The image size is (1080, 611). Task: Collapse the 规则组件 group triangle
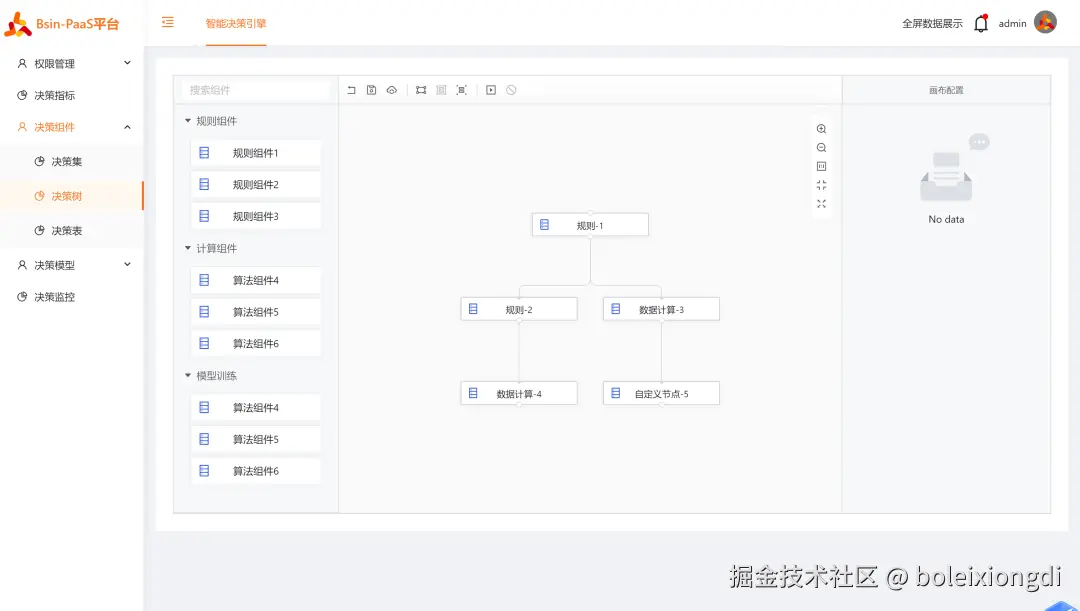tap(187, 121)
